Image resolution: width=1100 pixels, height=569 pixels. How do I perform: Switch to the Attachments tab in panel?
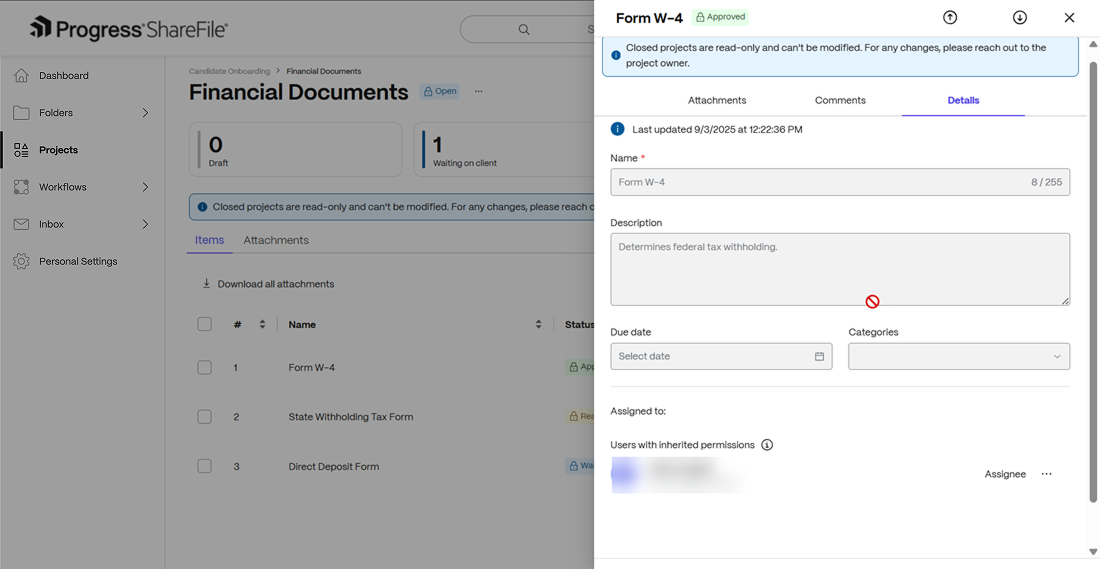tap(717, 100)
